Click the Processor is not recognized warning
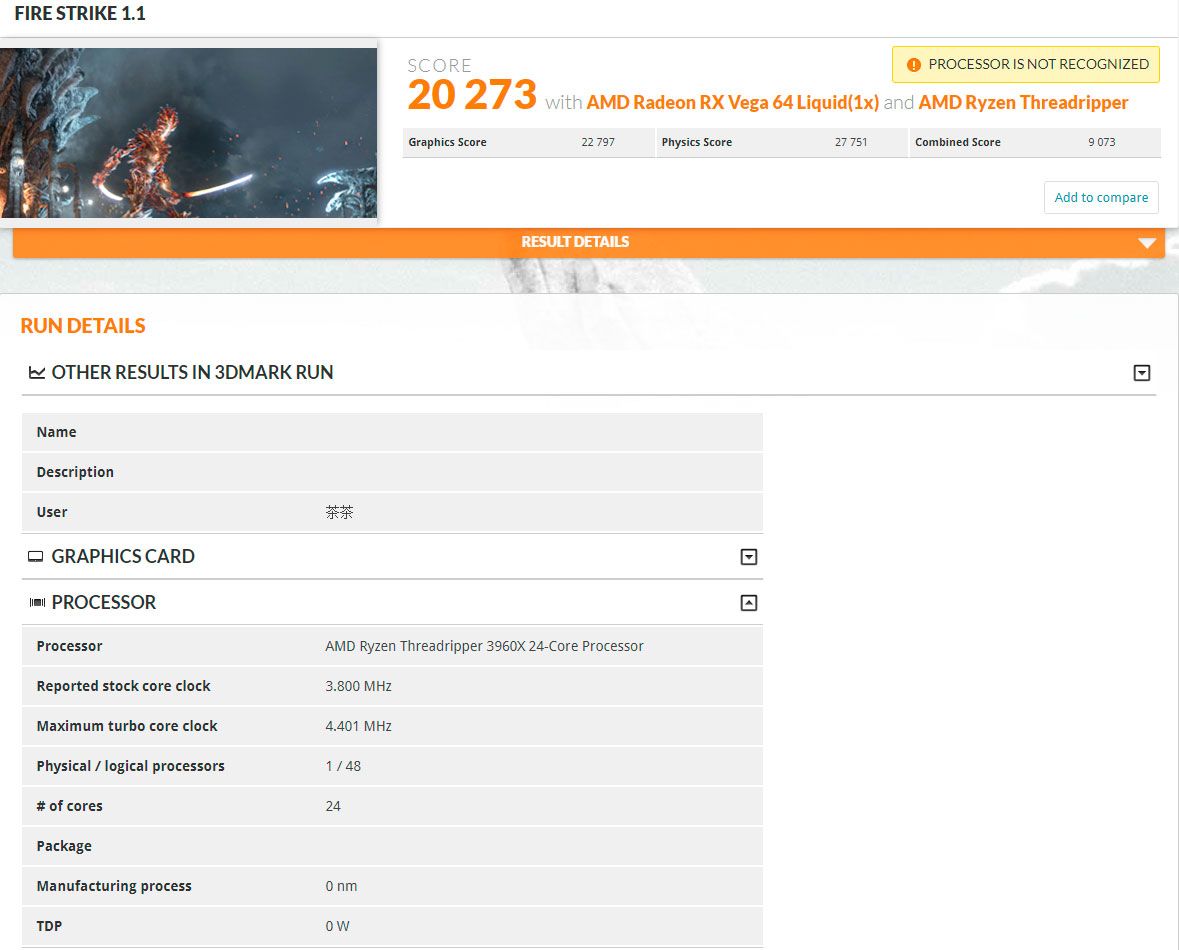 point(1026,65)
